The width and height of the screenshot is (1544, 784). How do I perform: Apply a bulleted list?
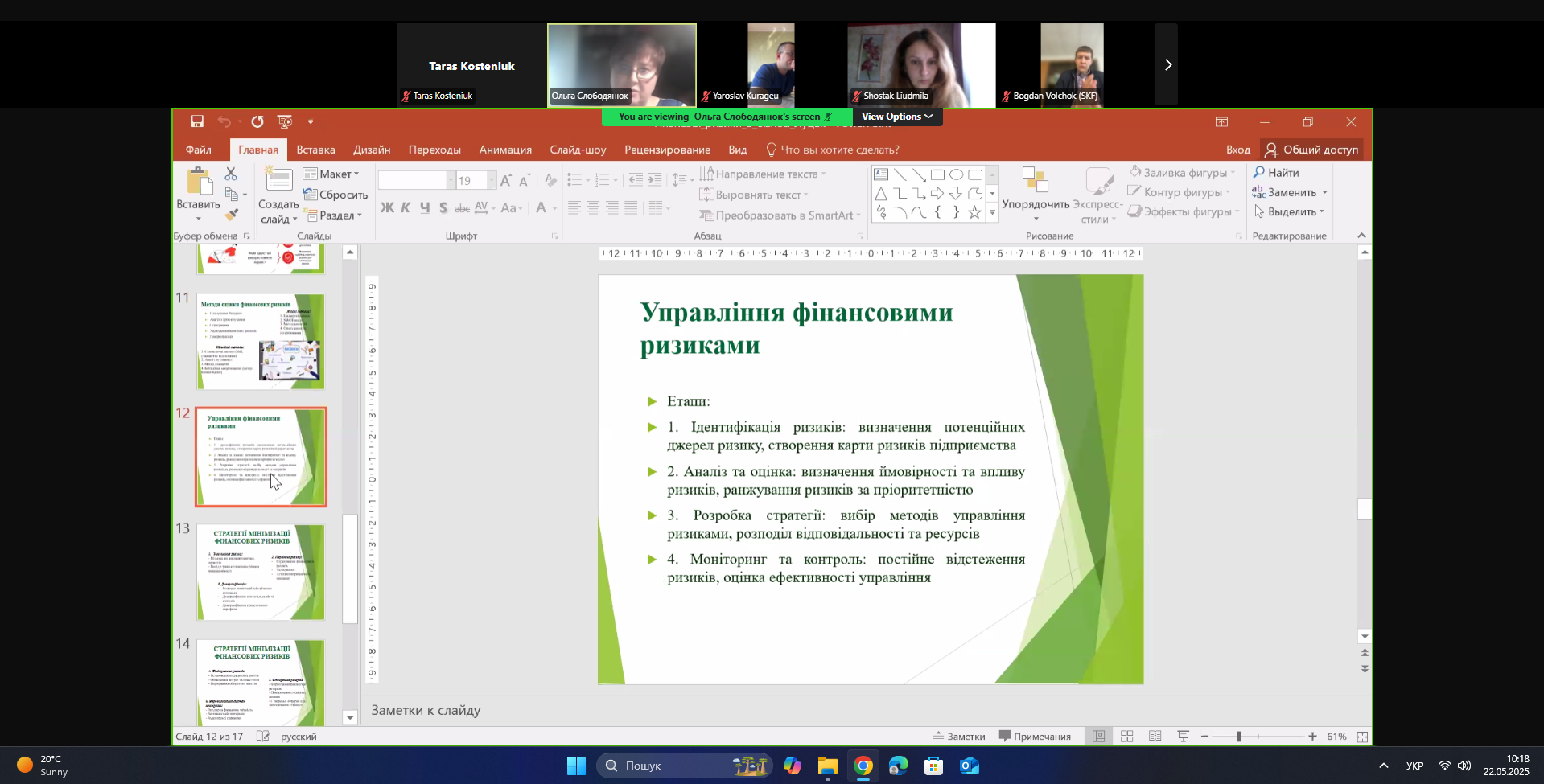tap(575, 179)
